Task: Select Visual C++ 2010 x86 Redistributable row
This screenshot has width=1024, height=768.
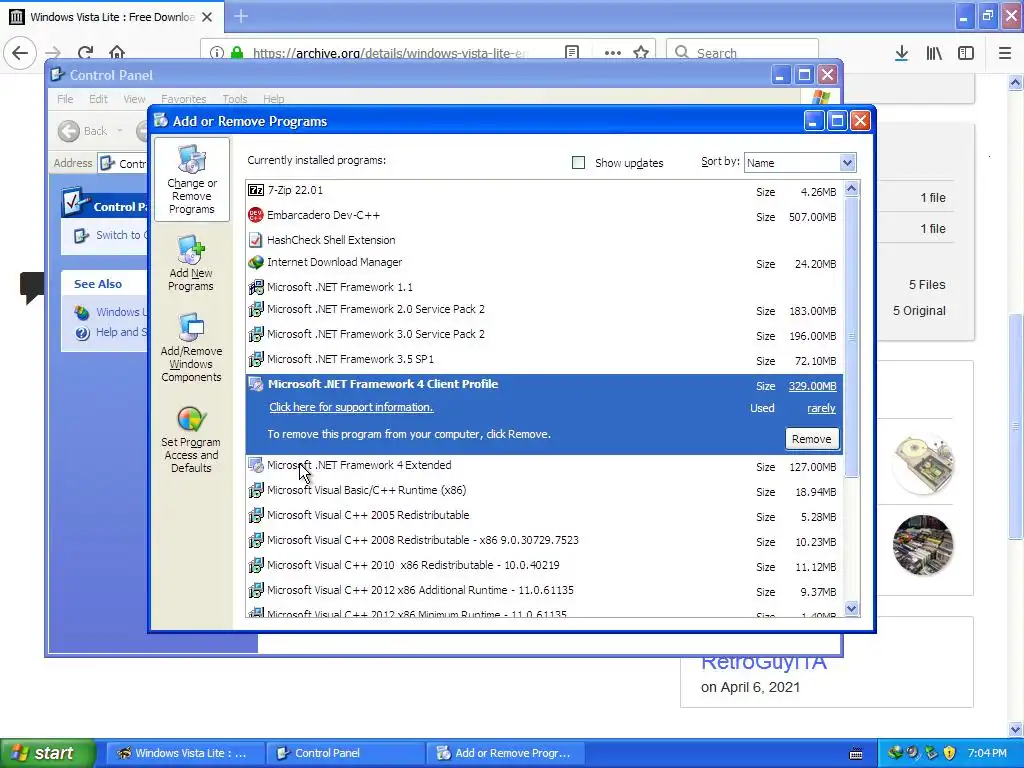Action: tap(545, 566)
